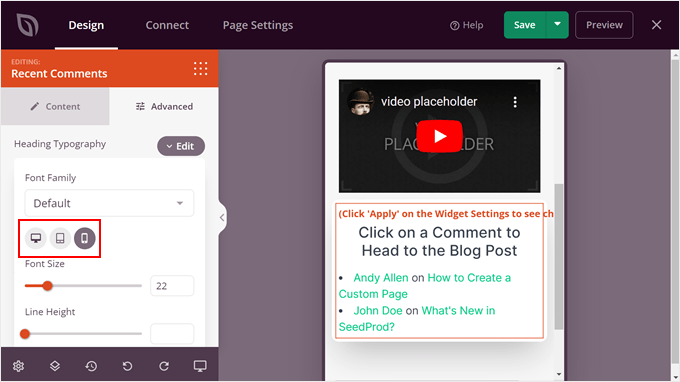The image size is (680, 382).
Task: Click the Preview button
Action: 604,25
